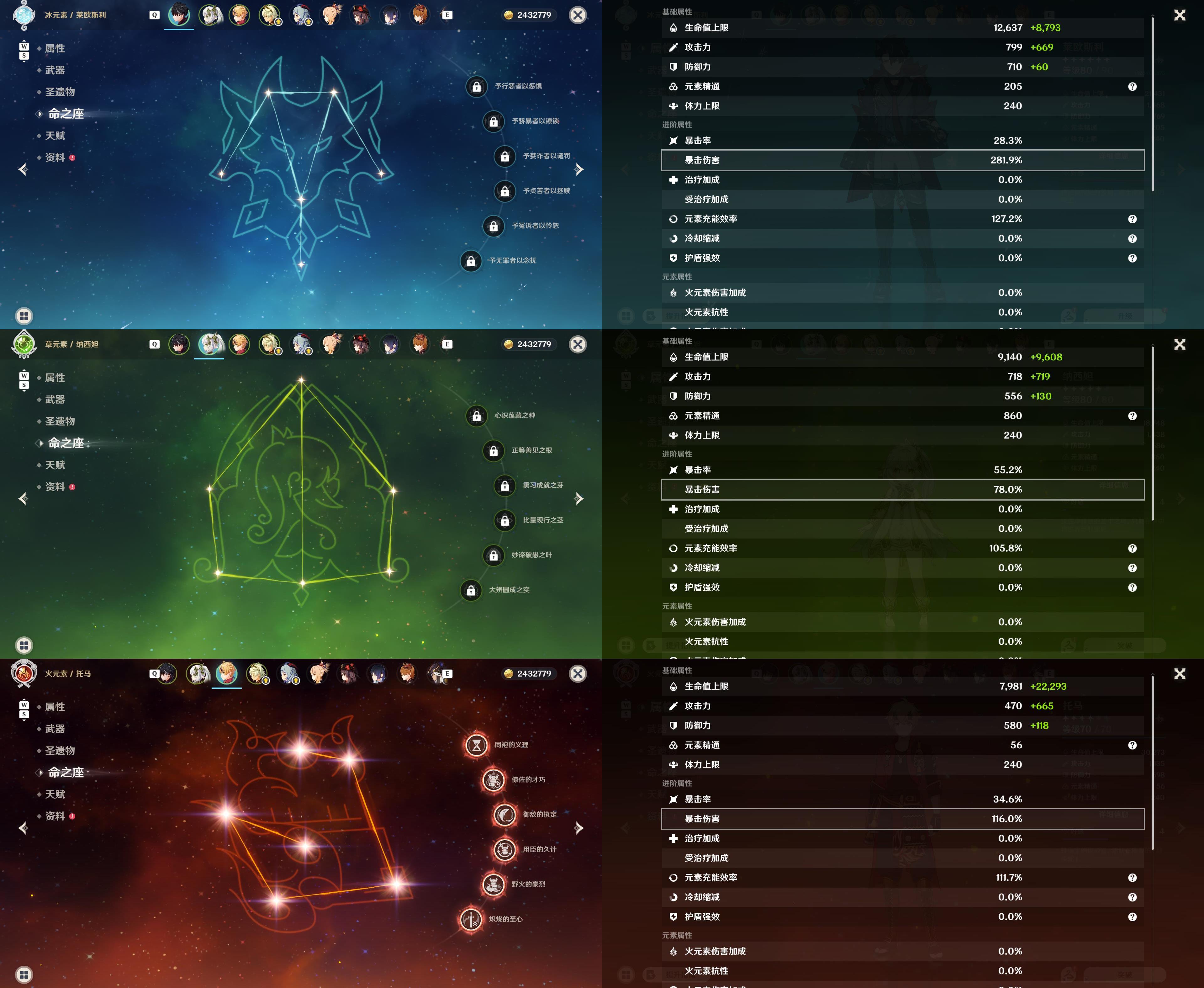Click the Pyro element emblem beside 托马
1204x988 pixels.
point(24,673)
